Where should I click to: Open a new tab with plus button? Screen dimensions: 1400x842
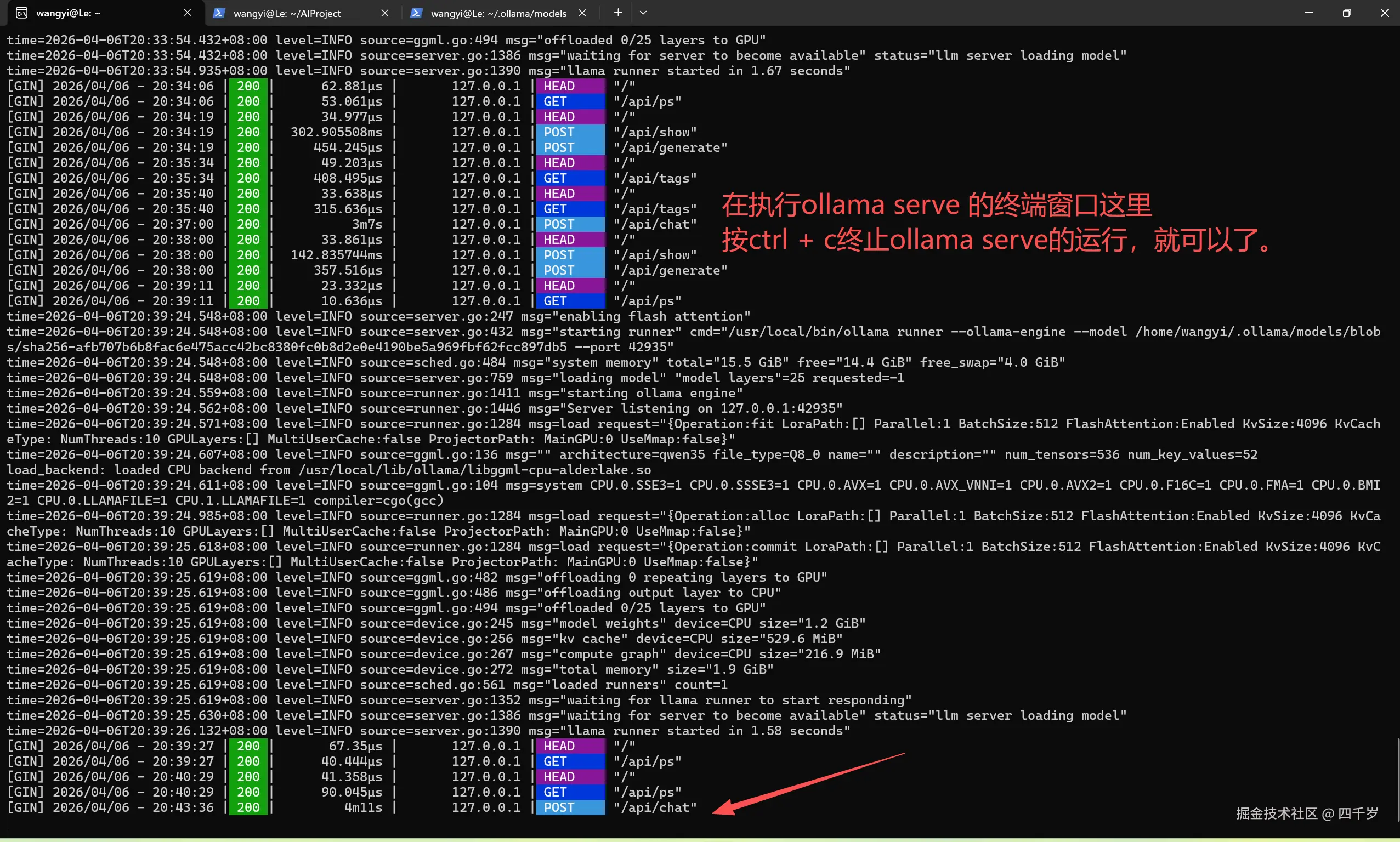pyautogui.click(x=618, y=13)
